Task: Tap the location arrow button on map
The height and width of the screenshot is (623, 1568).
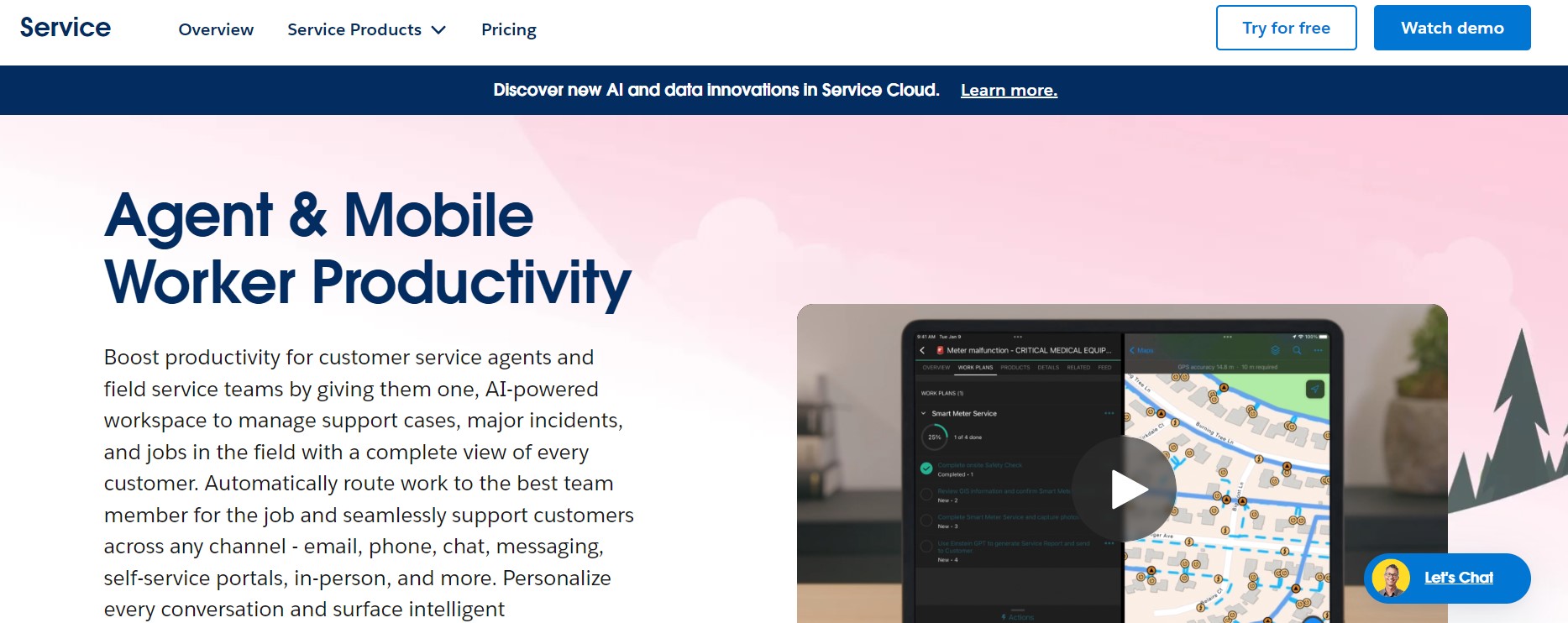Action: [1315, 389]
